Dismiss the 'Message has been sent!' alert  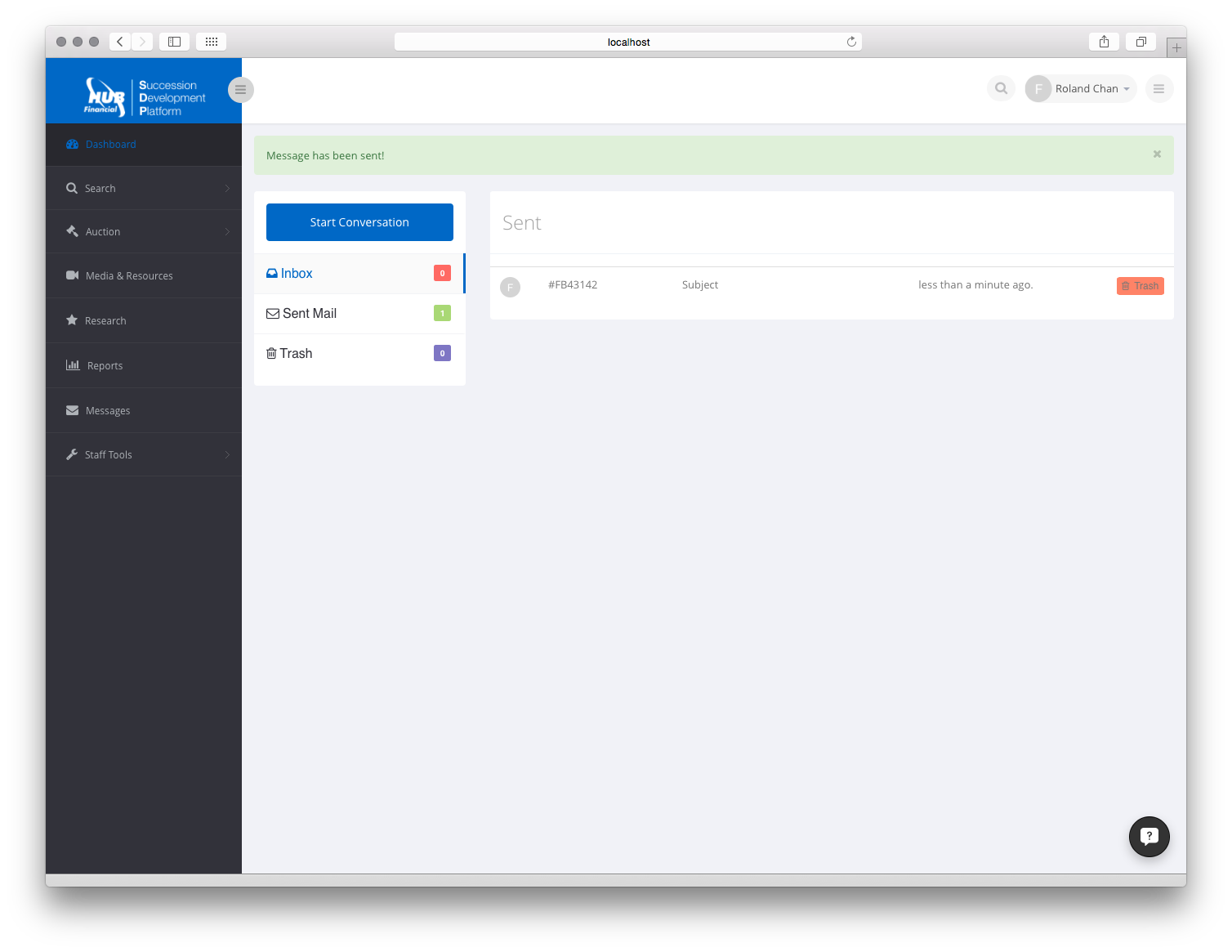point(1157,154)
